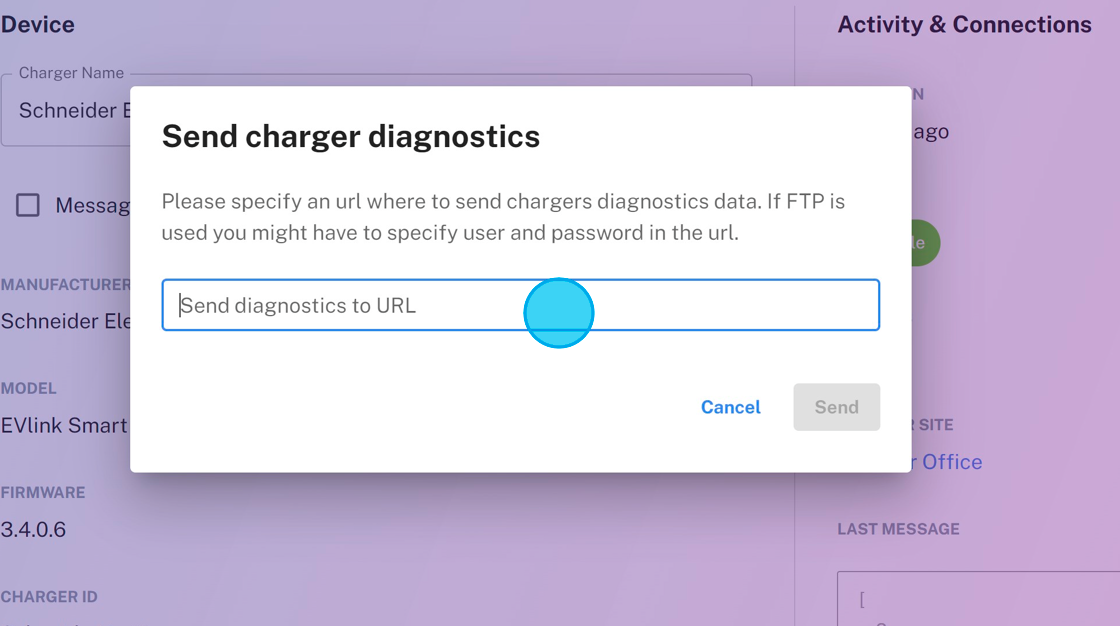The image size is (1120, 626).
Task: Click the greyed-out Send button
Action: [836, 407]
